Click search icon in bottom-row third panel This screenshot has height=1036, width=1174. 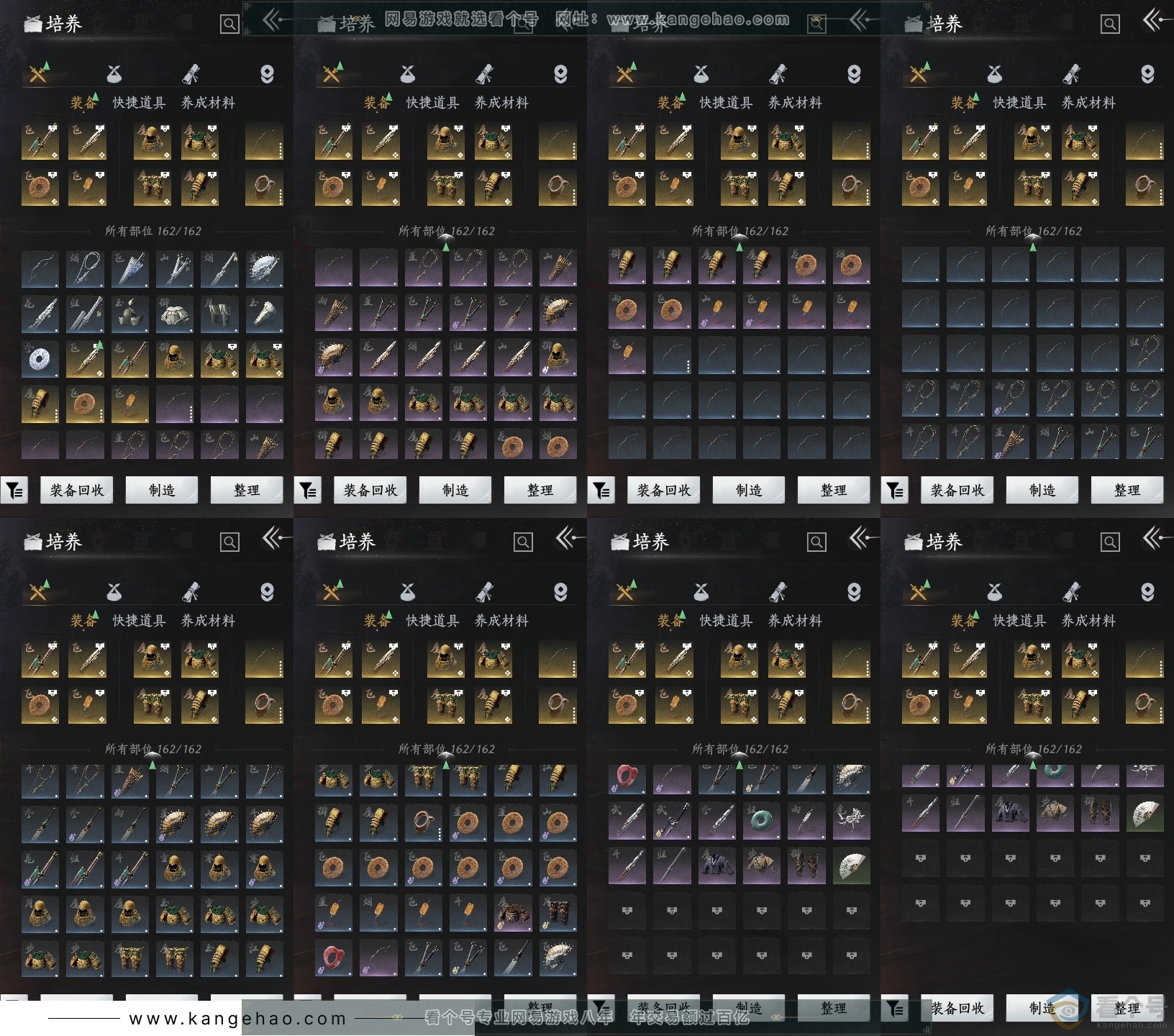pos(816,542)
